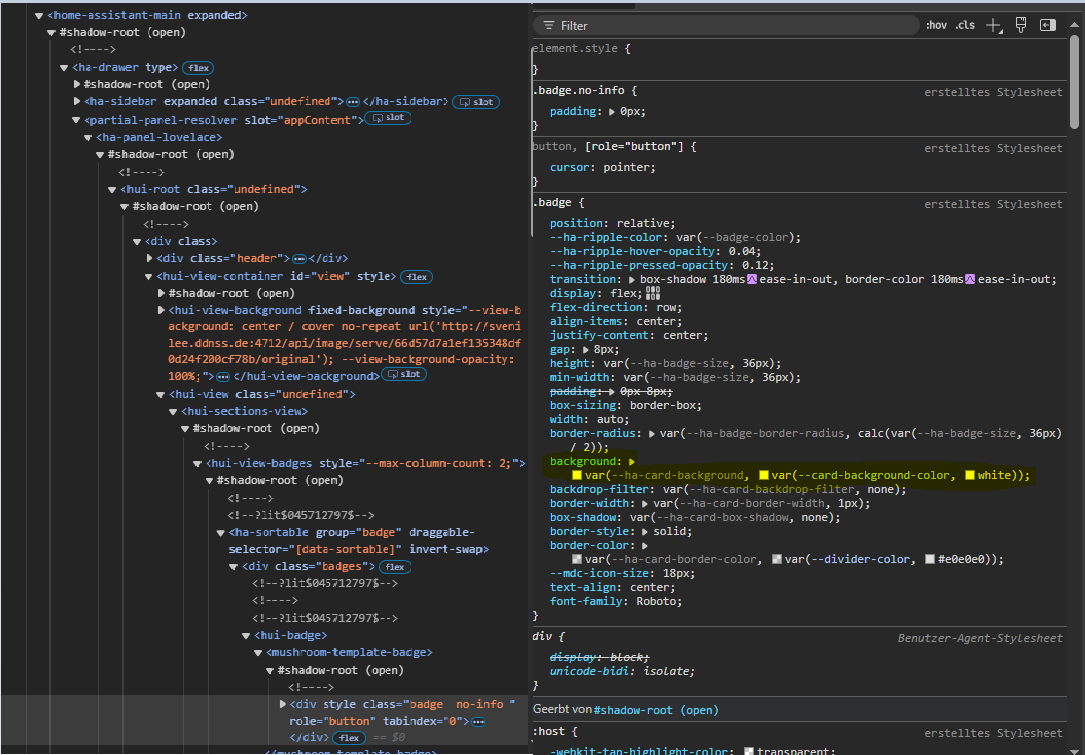The width and height of the screenshot is (1085, 755).
Task: Toggle flex badge on div class badges
Action: [394, 567]
